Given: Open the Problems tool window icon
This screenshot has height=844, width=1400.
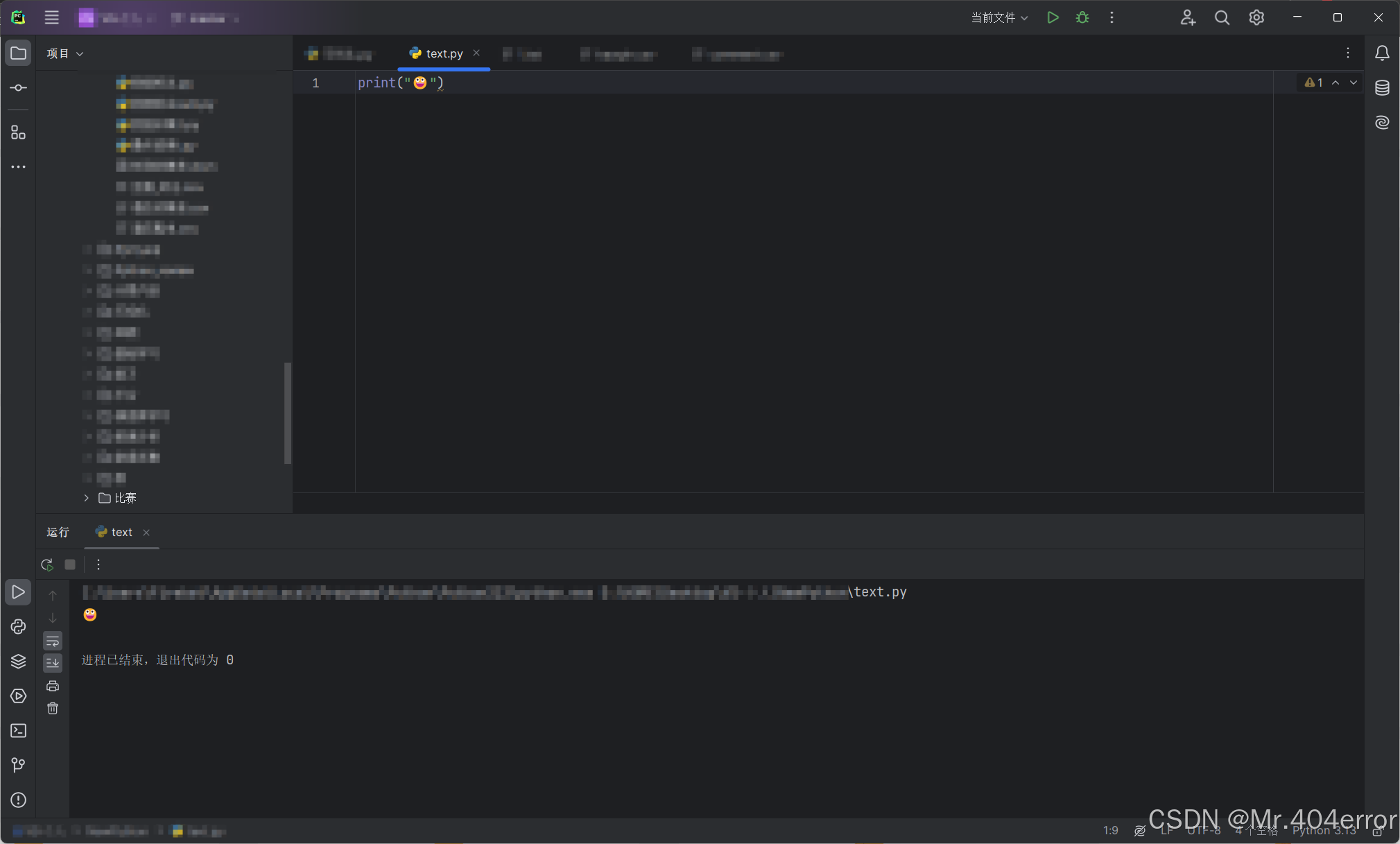Looking at the screenshot, I should [x=18, y=800].
